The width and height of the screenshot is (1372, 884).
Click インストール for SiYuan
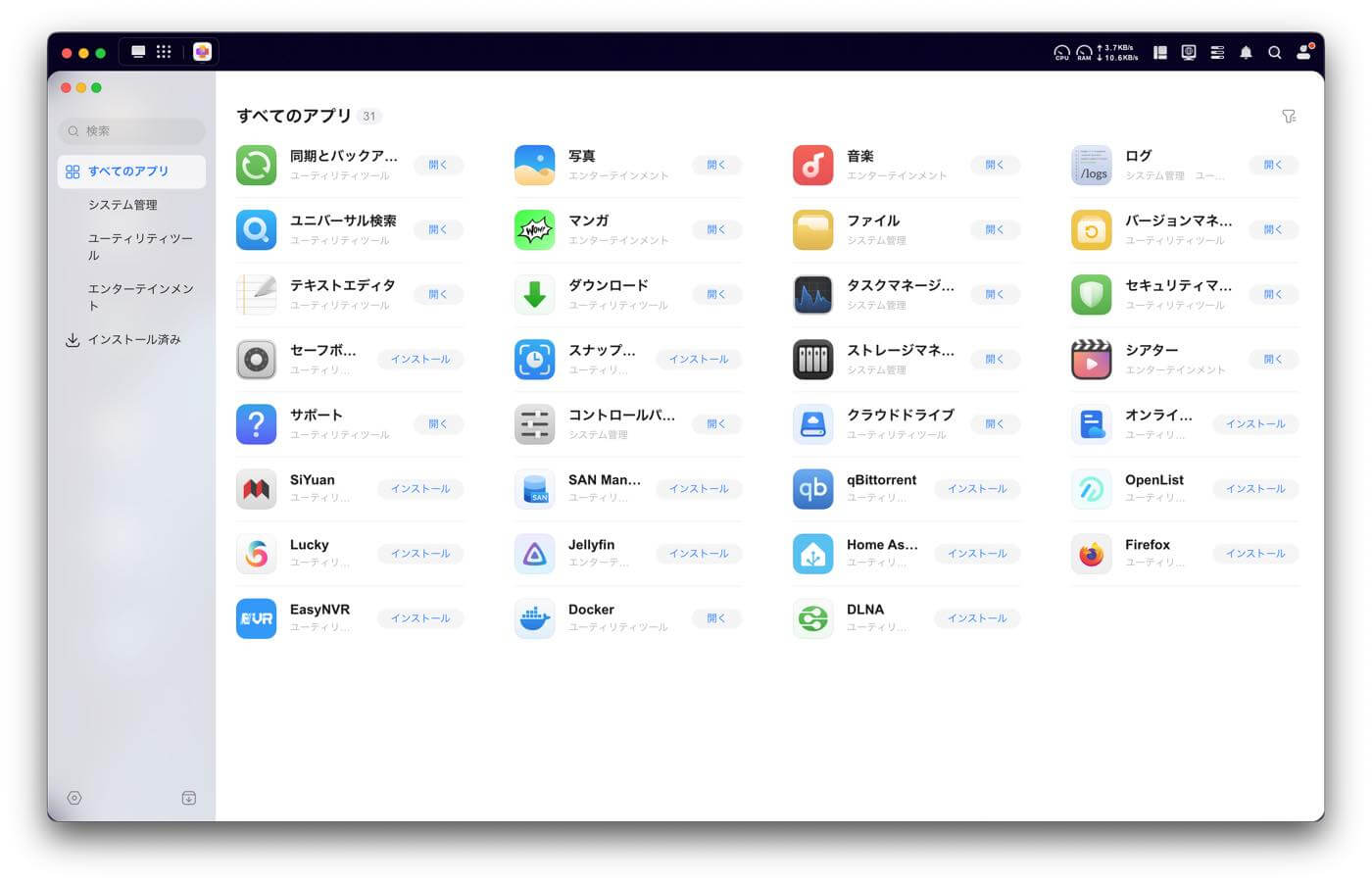pos(420,489)
